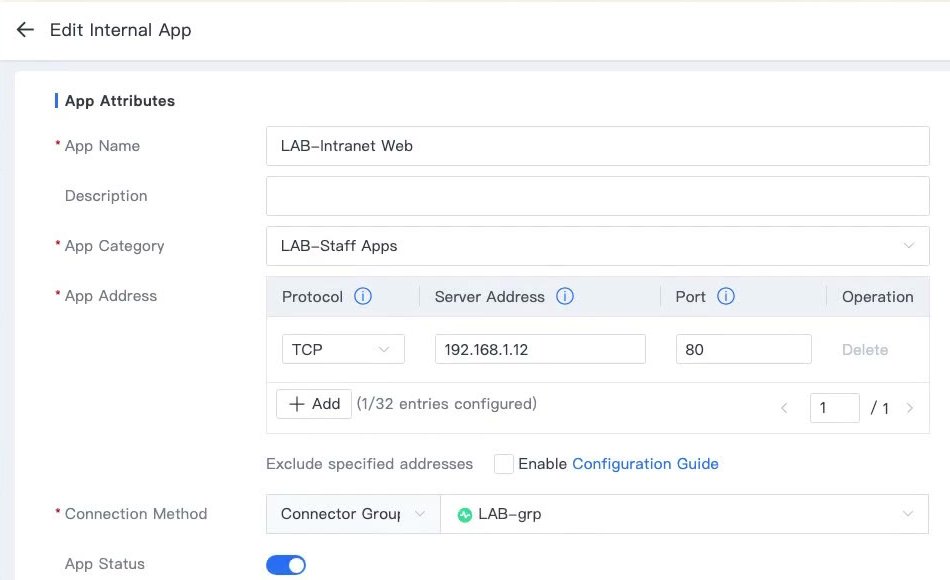The width and height of the screenshot is (950, 580).
Task: Click the App Attributes section heading
Action: click(x=120, y=101)
